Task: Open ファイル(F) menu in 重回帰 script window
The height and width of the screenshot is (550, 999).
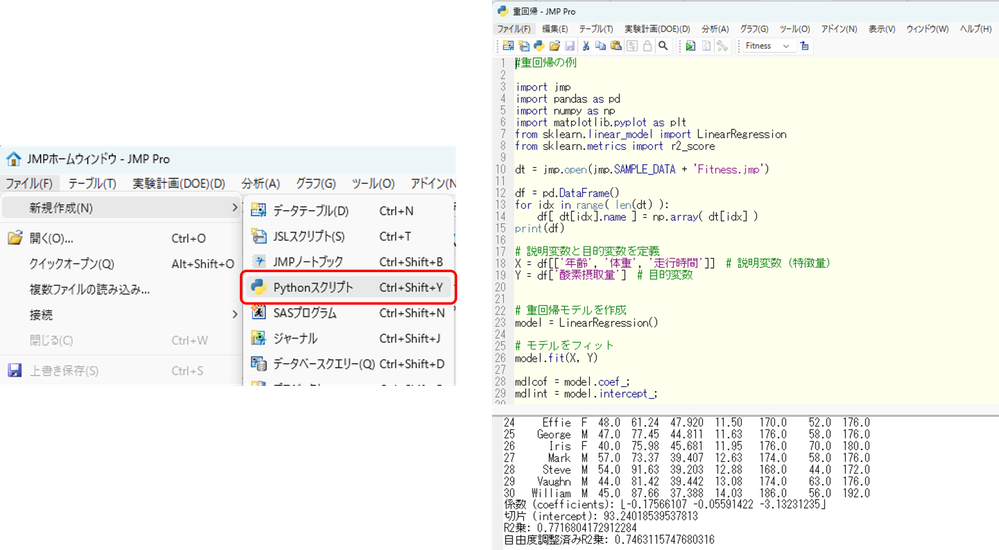Action: coord(514,29)
